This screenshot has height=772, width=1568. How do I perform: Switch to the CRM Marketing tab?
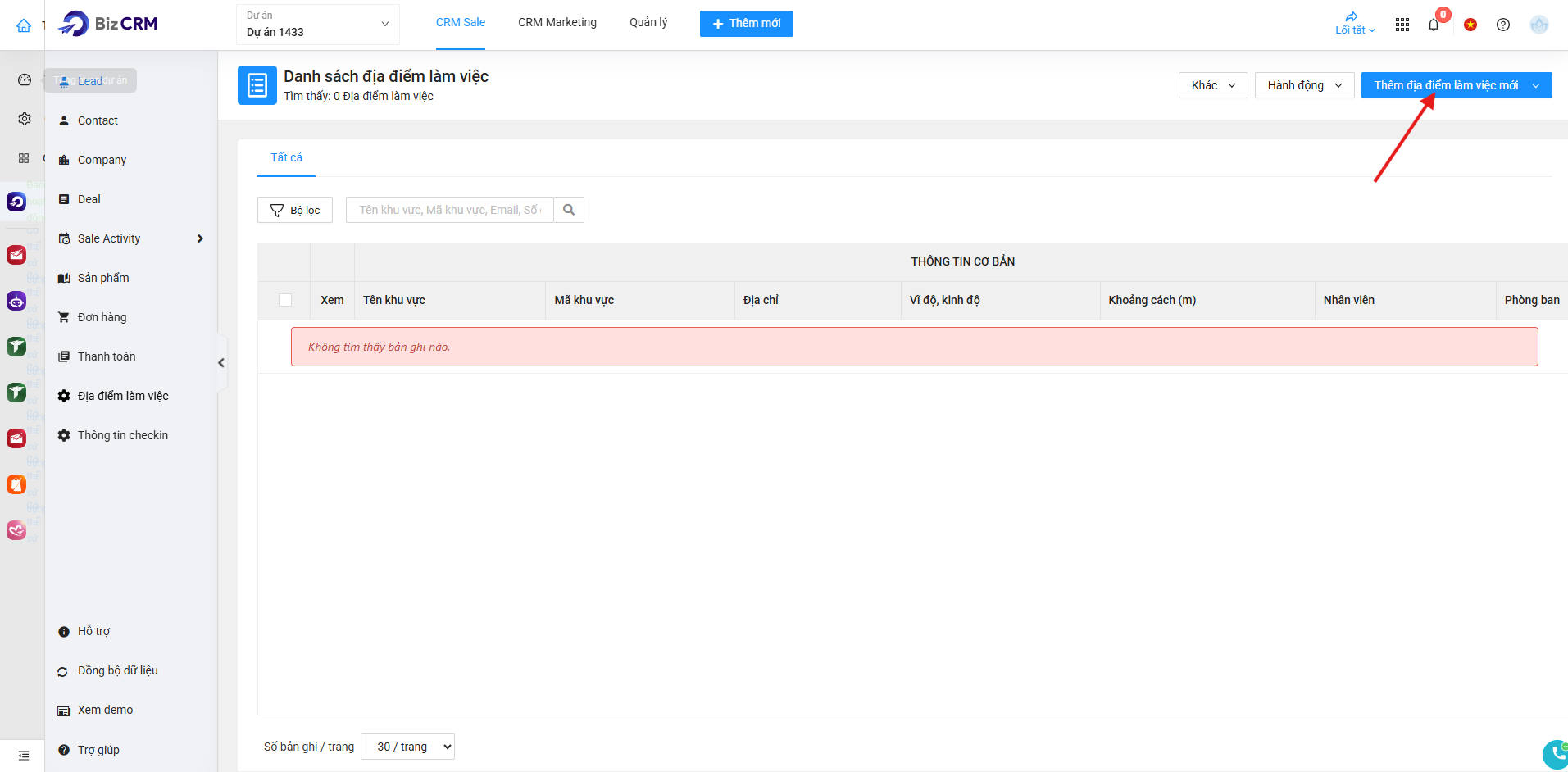(x=557, y=23)
